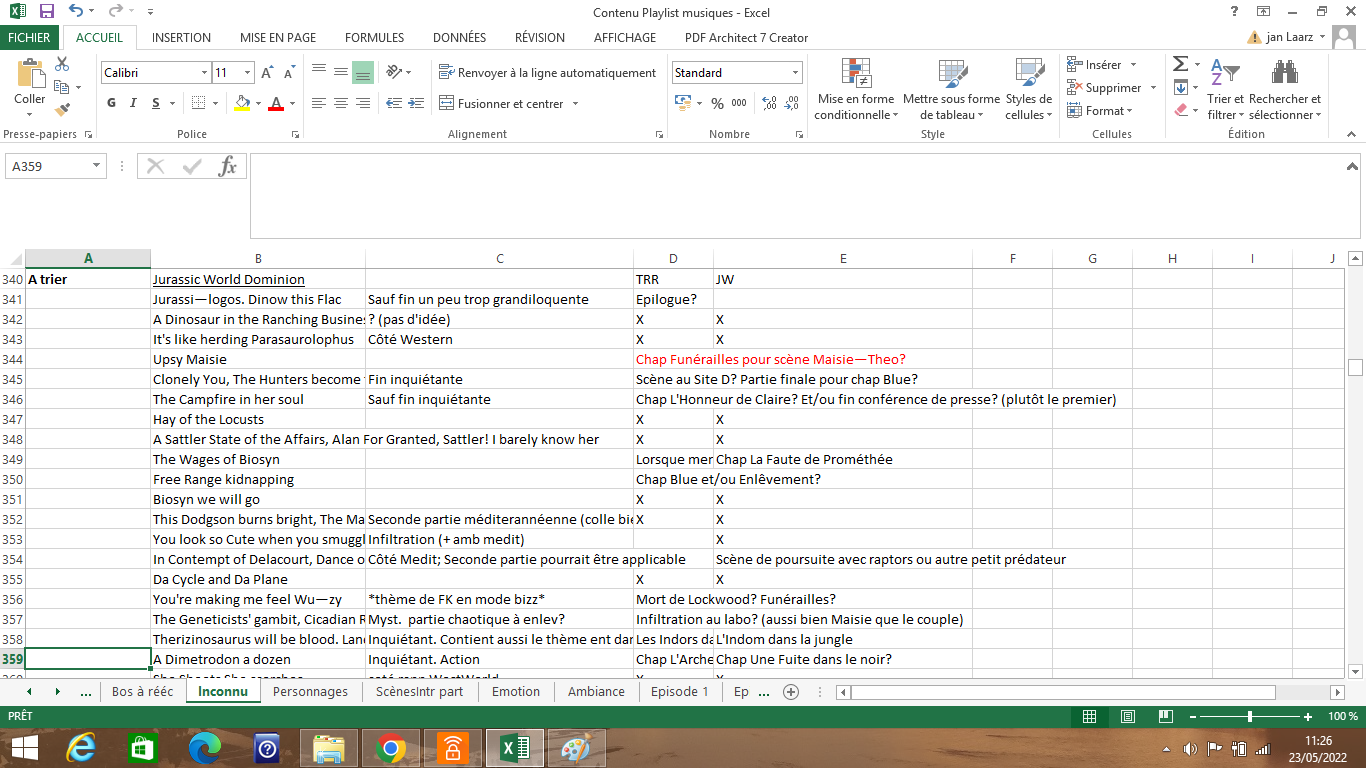The image size is (1366, 768).
Task: Select the Personnages sheet tab
Action: click(310, 692)
